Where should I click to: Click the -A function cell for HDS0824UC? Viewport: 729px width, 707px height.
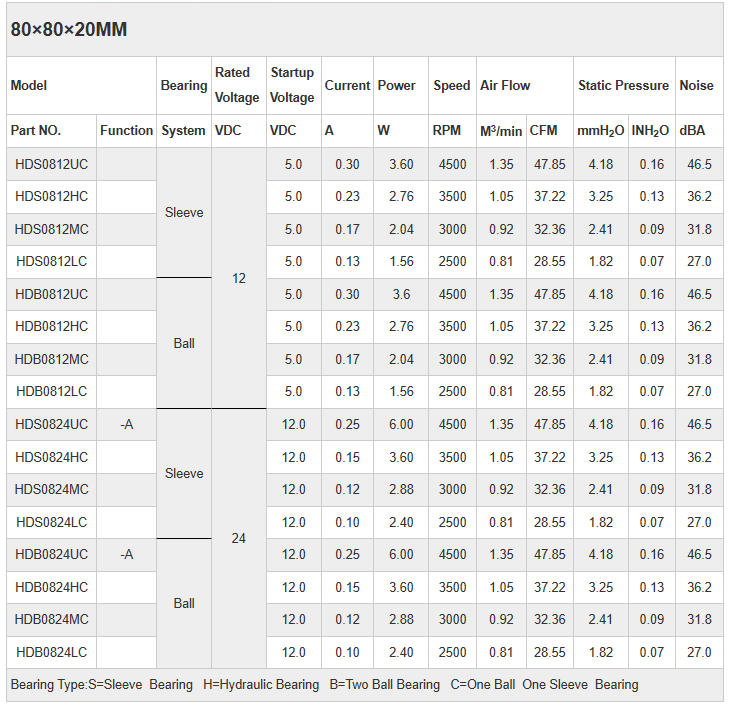126,424
